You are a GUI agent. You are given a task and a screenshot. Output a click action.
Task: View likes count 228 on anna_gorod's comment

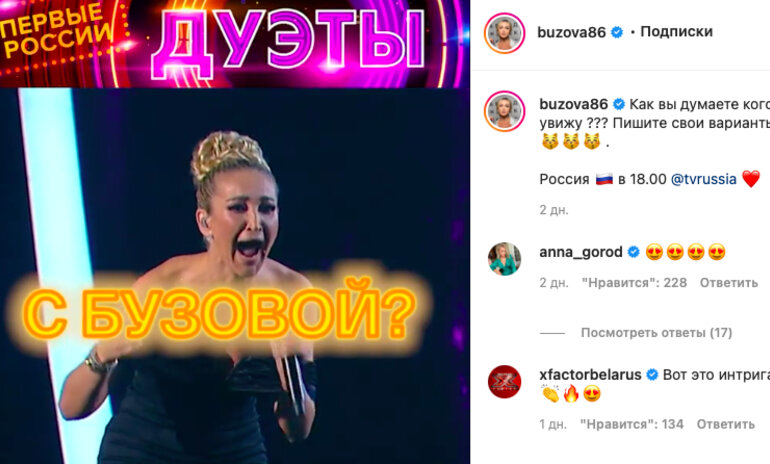[634, 282]
